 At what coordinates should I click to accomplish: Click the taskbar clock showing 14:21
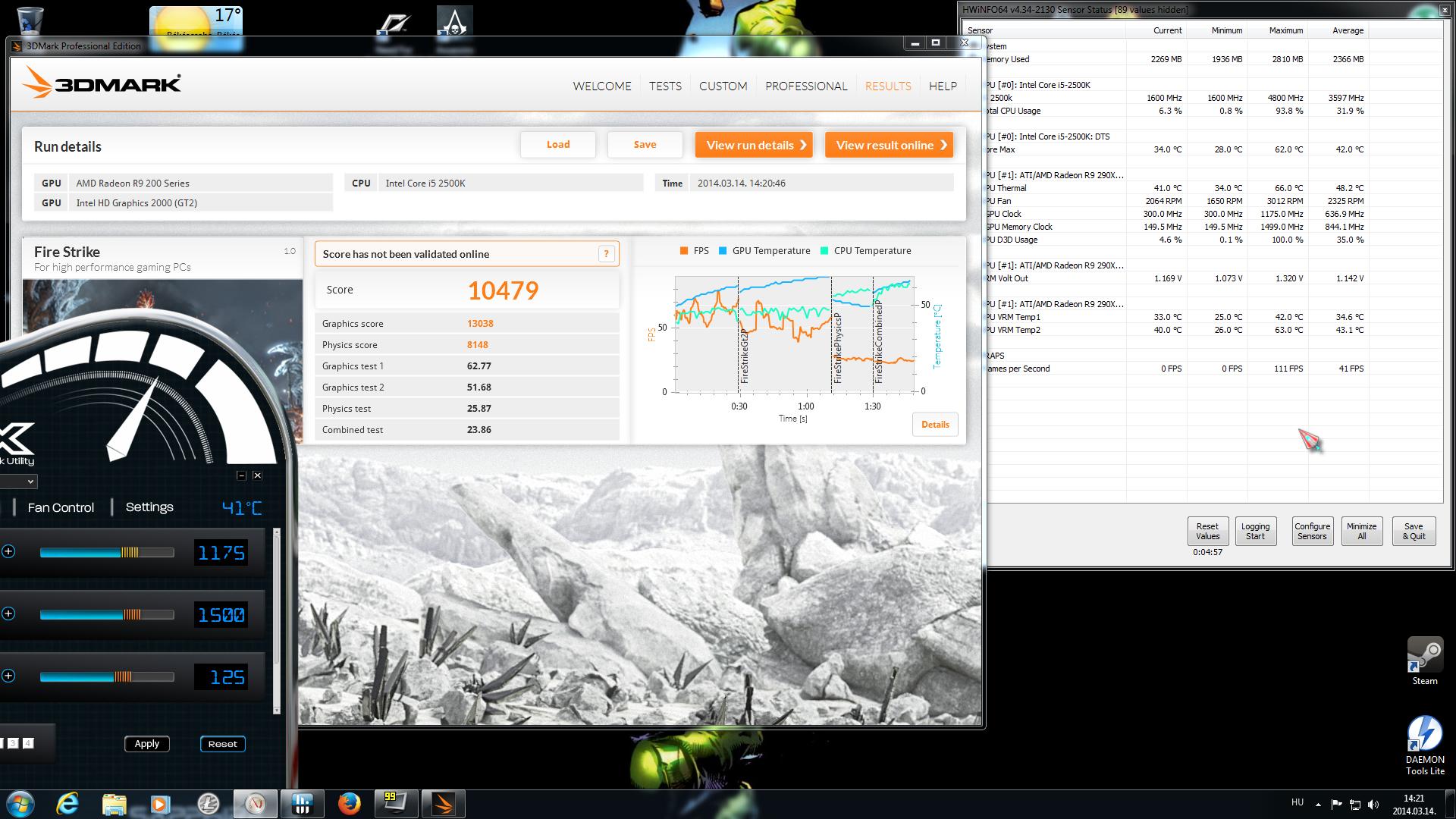[x=1413, y=804]
